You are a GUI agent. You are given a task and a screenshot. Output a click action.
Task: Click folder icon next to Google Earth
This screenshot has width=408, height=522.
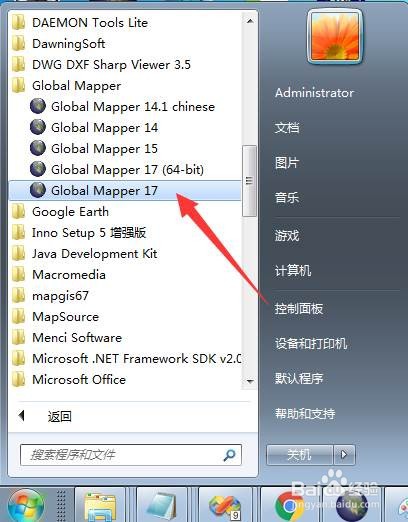[x=19, y=212]
